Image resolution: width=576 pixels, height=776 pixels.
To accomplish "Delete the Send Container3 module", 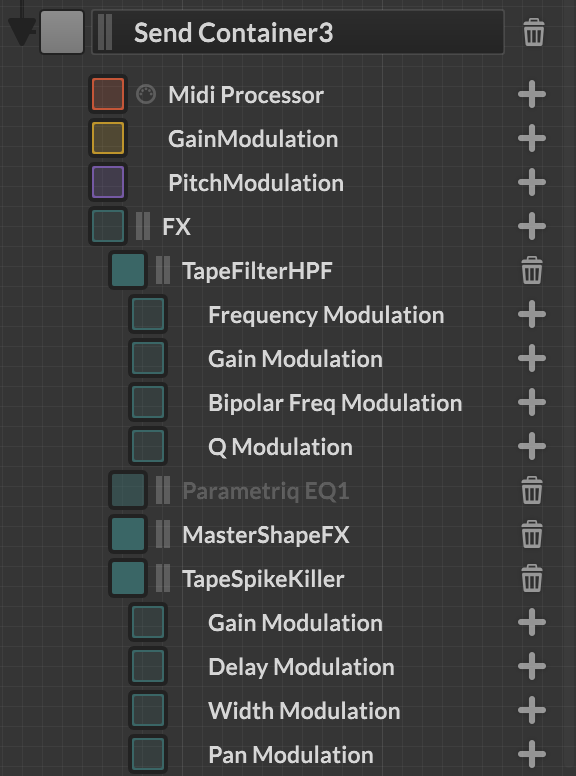I will click(533, 33).
